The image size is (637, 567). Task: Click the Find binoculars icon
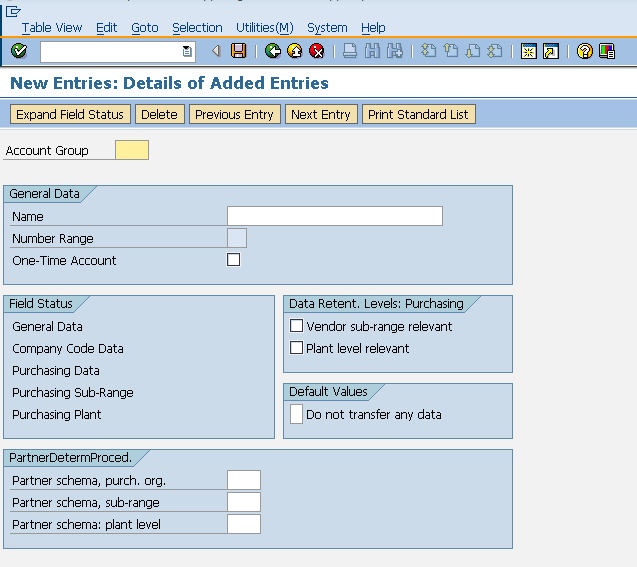tap(372, 51)
